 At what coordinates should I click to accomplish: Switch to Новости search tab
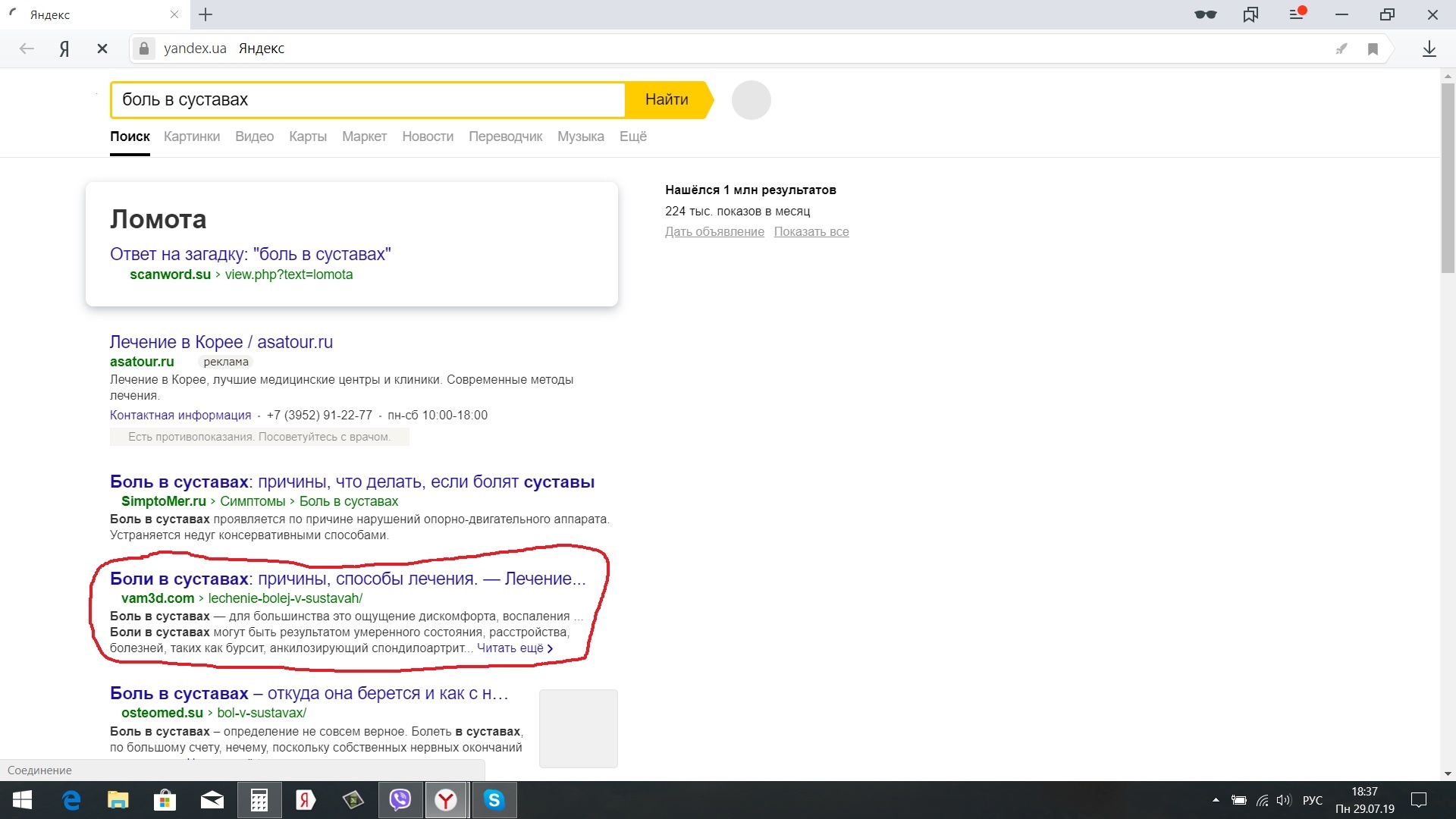[x=428, y=136]
